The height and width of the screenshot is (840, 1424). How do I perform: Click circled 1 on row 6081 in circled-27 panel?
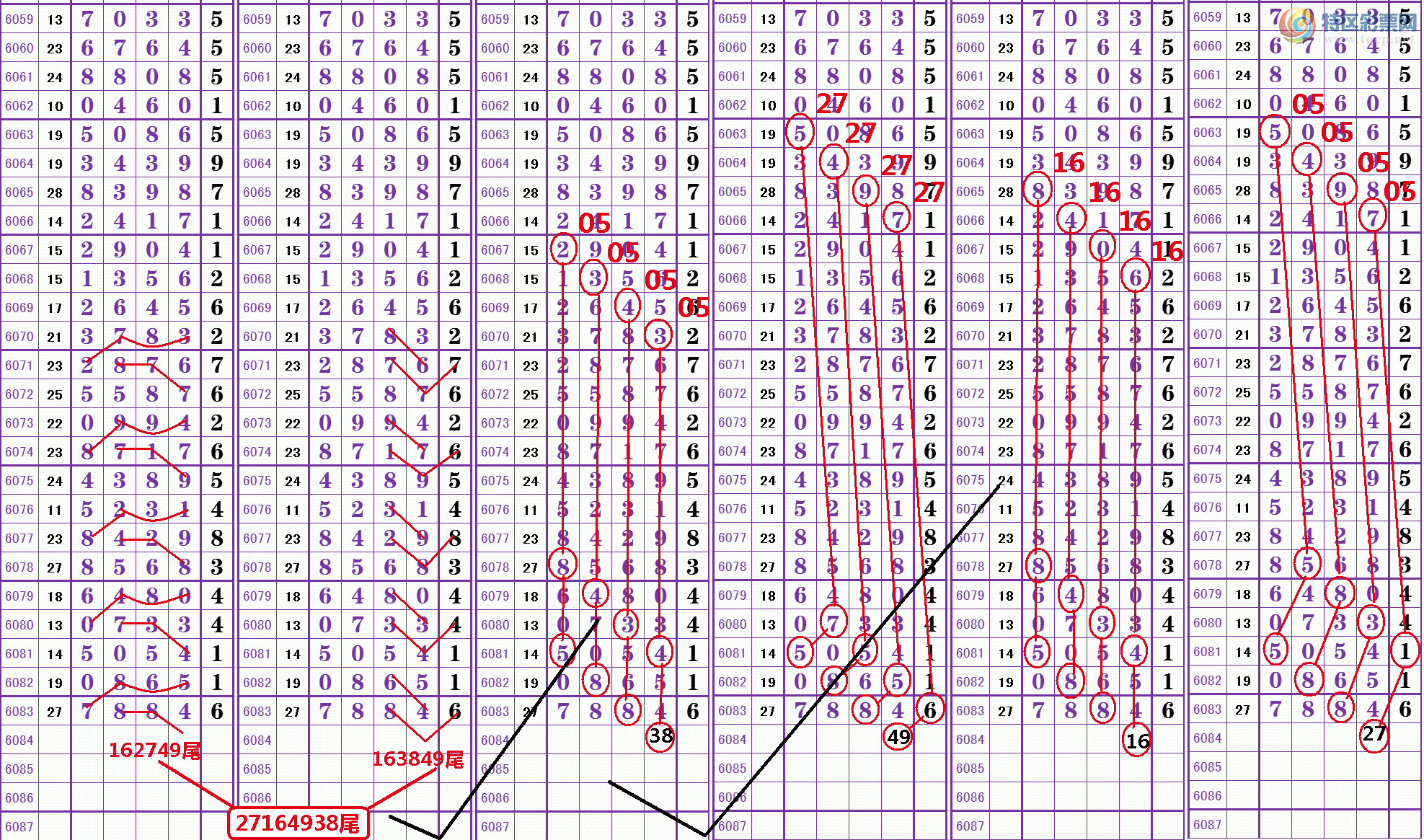1405,651
